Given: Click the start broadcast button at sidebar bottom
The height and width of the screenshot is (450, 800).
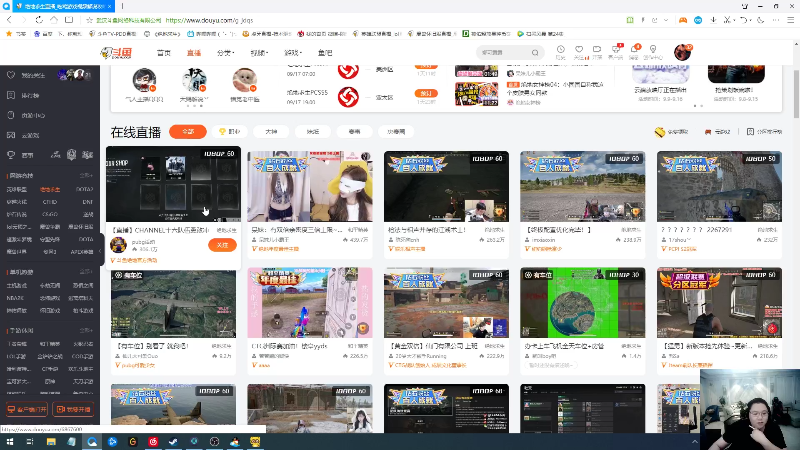Looking at the screenshot, I should 73,409.
